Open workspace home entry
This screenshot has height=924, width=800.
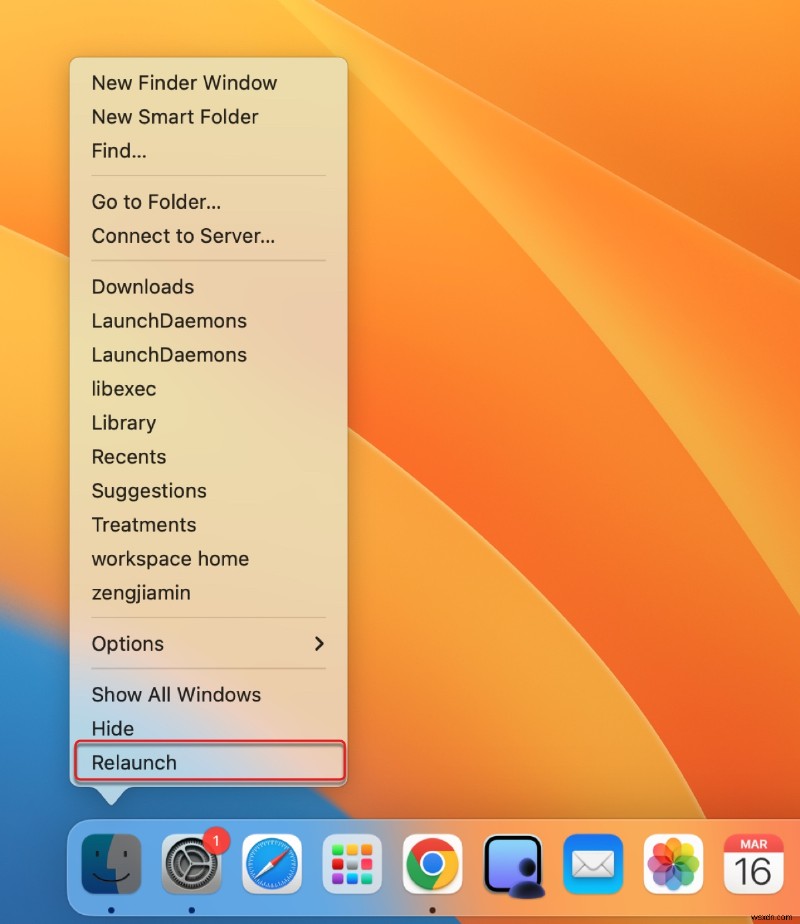209,559
